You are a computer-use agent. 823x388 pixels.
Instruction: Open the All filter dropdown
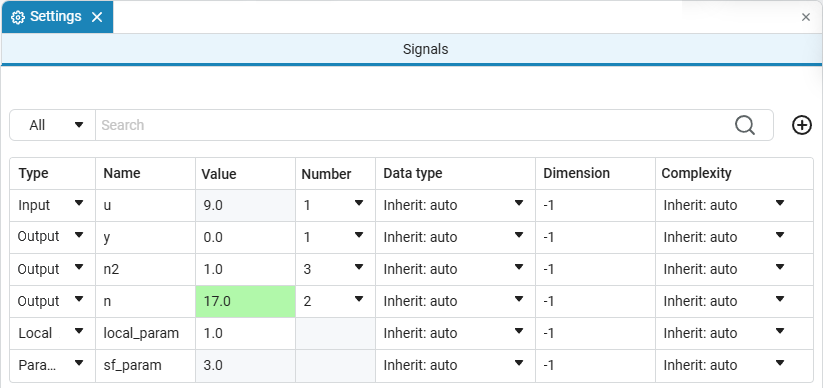(52, 125)
